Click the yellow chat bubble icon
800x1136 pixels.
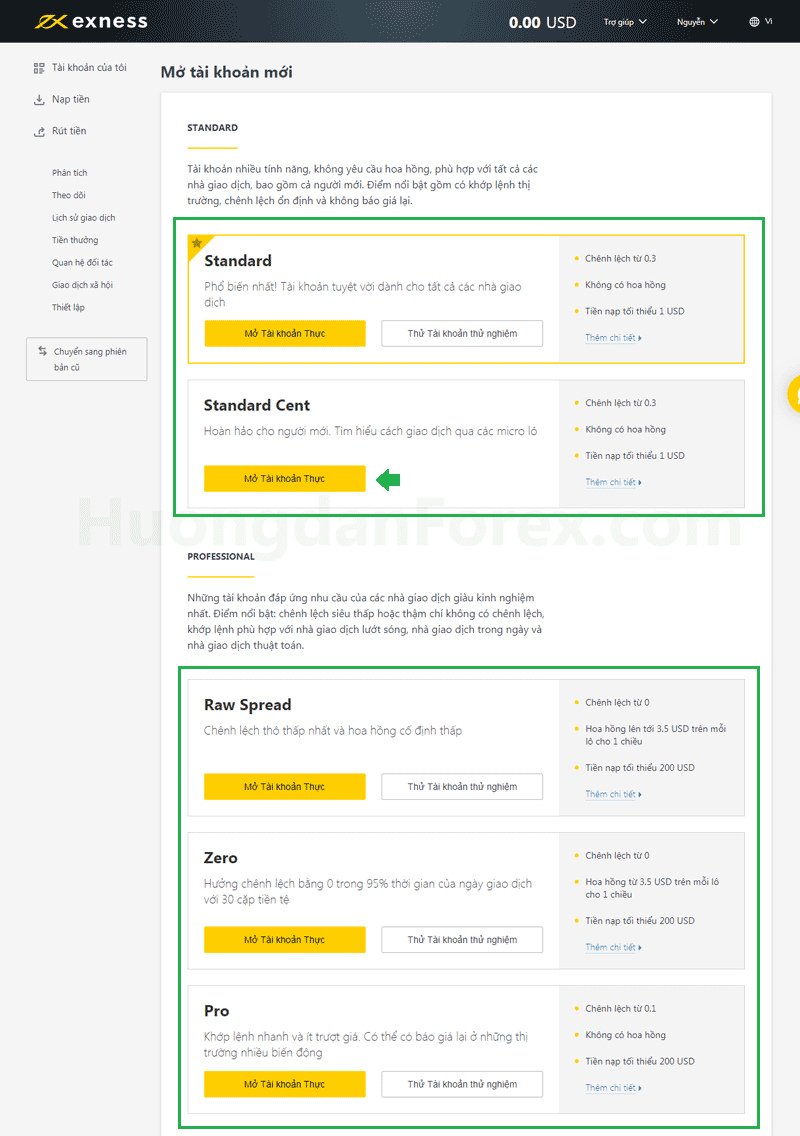pos(794,395)
